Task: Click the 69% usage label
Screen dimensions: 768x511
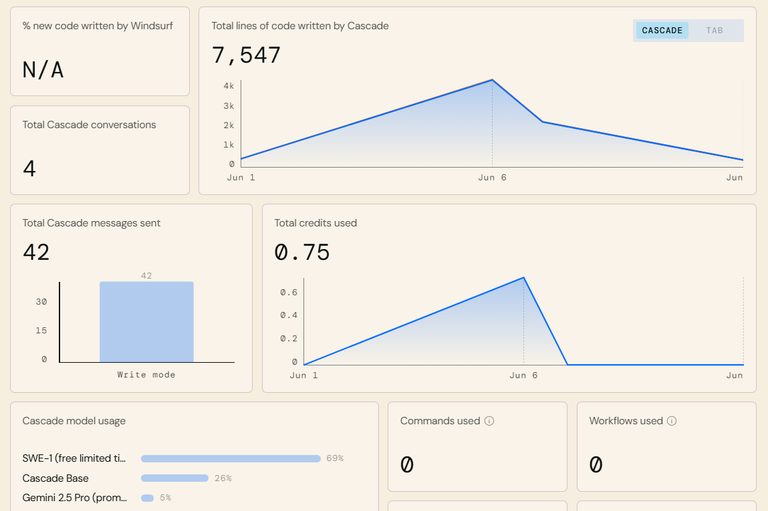Action: [x=335, y=459]
